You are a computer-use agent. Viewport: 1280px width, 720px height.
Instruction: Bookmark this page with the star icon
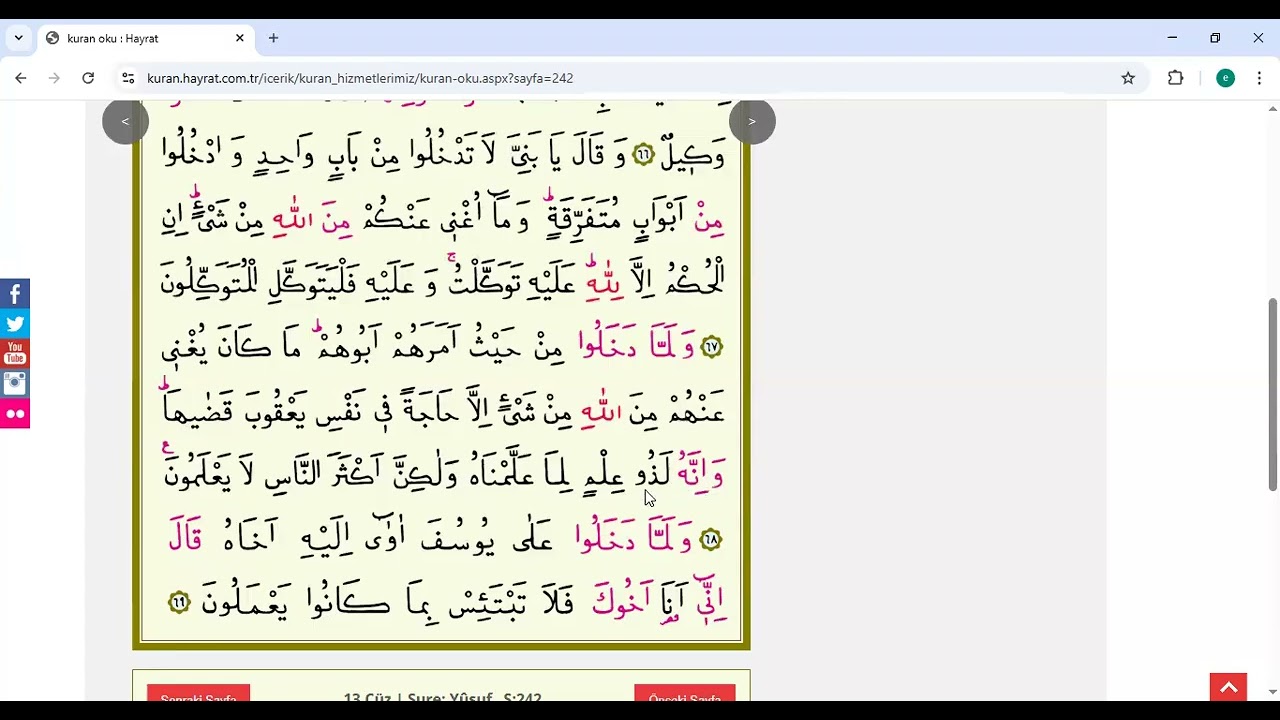pyautogui.click(x=1128, y=78)
